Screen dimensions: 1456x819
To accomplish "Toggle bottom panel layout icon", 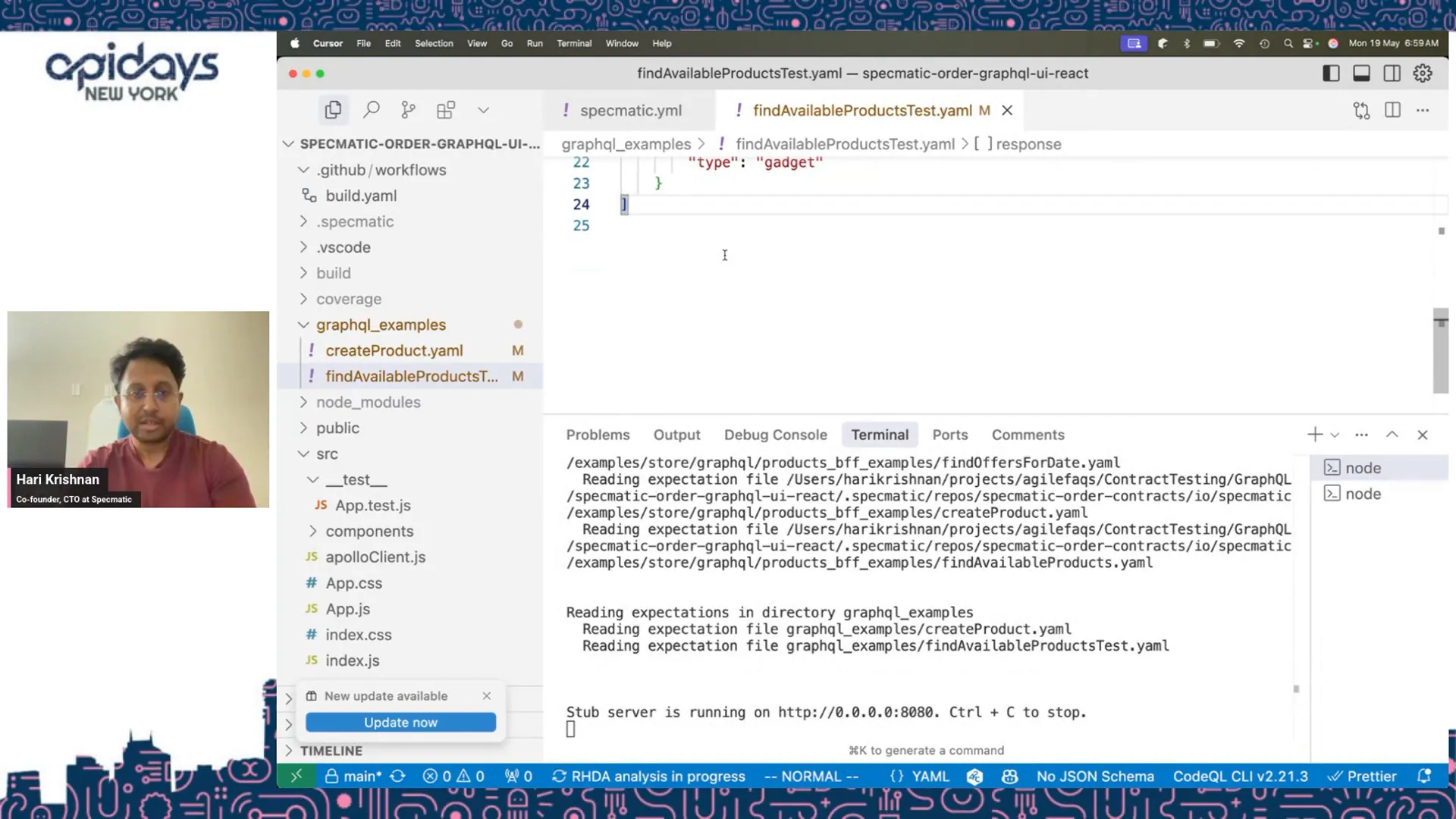I will (x=1361, y=74).
